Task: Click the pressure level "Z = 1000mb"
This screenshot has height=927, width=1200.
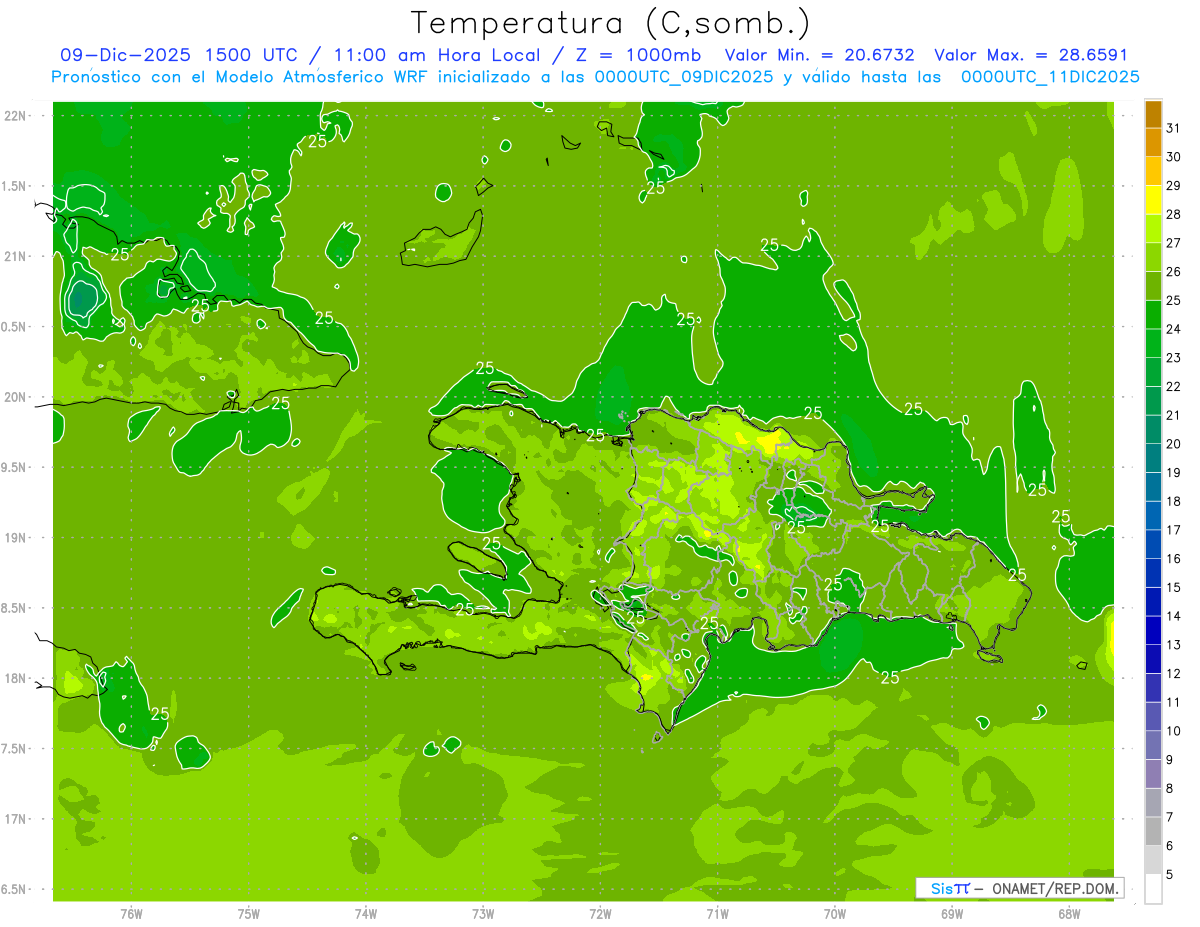Action: pyautogui.click(x=638, y=55)
